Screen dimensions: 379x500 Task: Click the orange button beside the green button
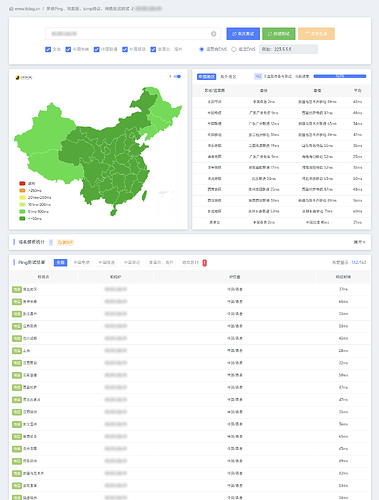(316, 34)
